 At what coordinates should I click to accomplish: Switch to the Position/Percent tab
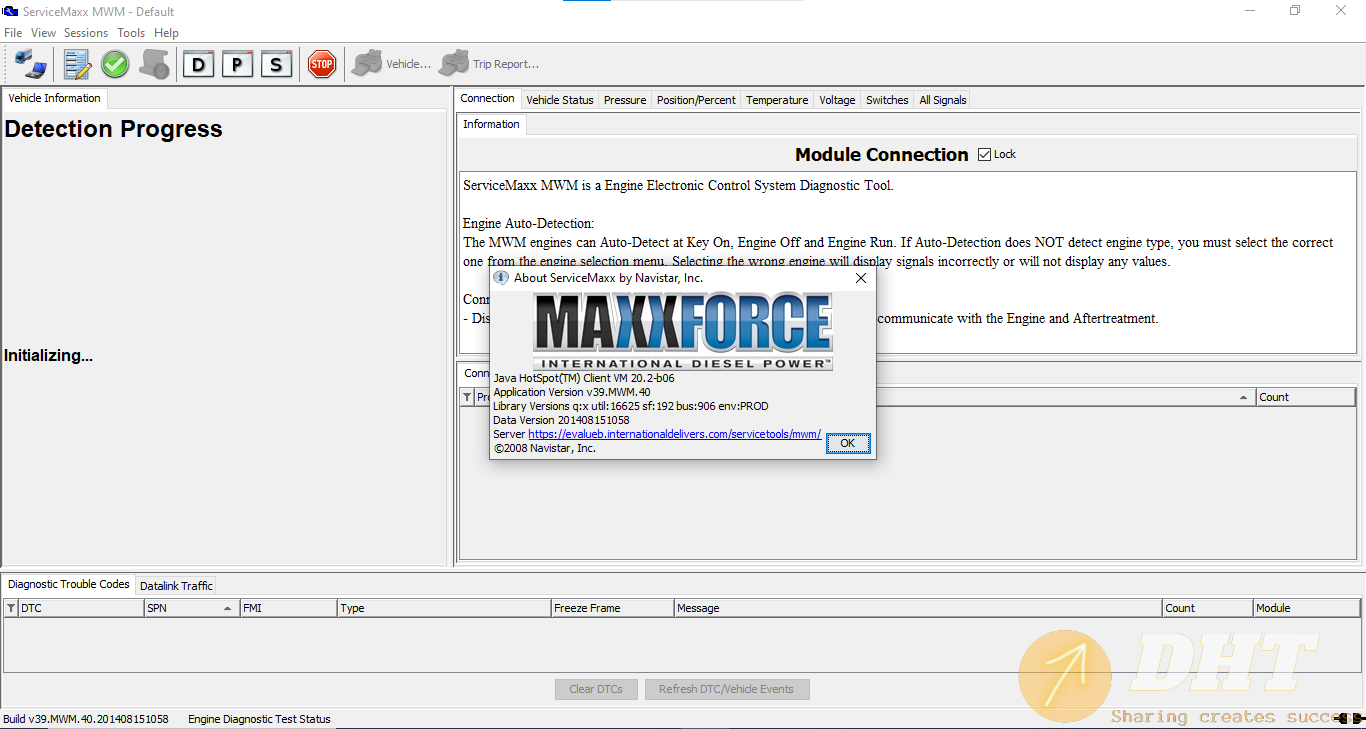click(x=696, y=100)
